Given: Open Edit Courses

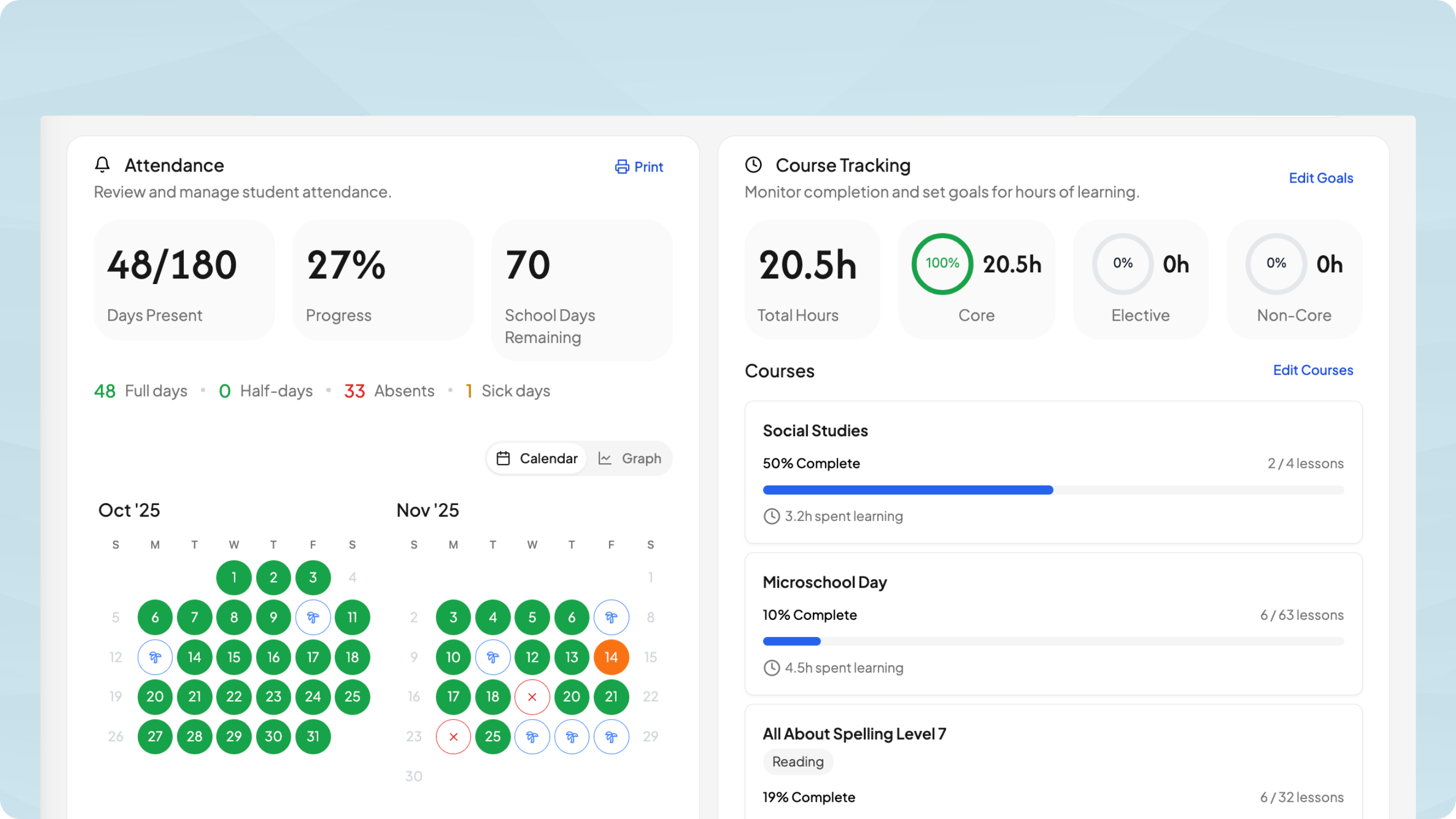Looking at the screenshot, I should coord(1312,370).
